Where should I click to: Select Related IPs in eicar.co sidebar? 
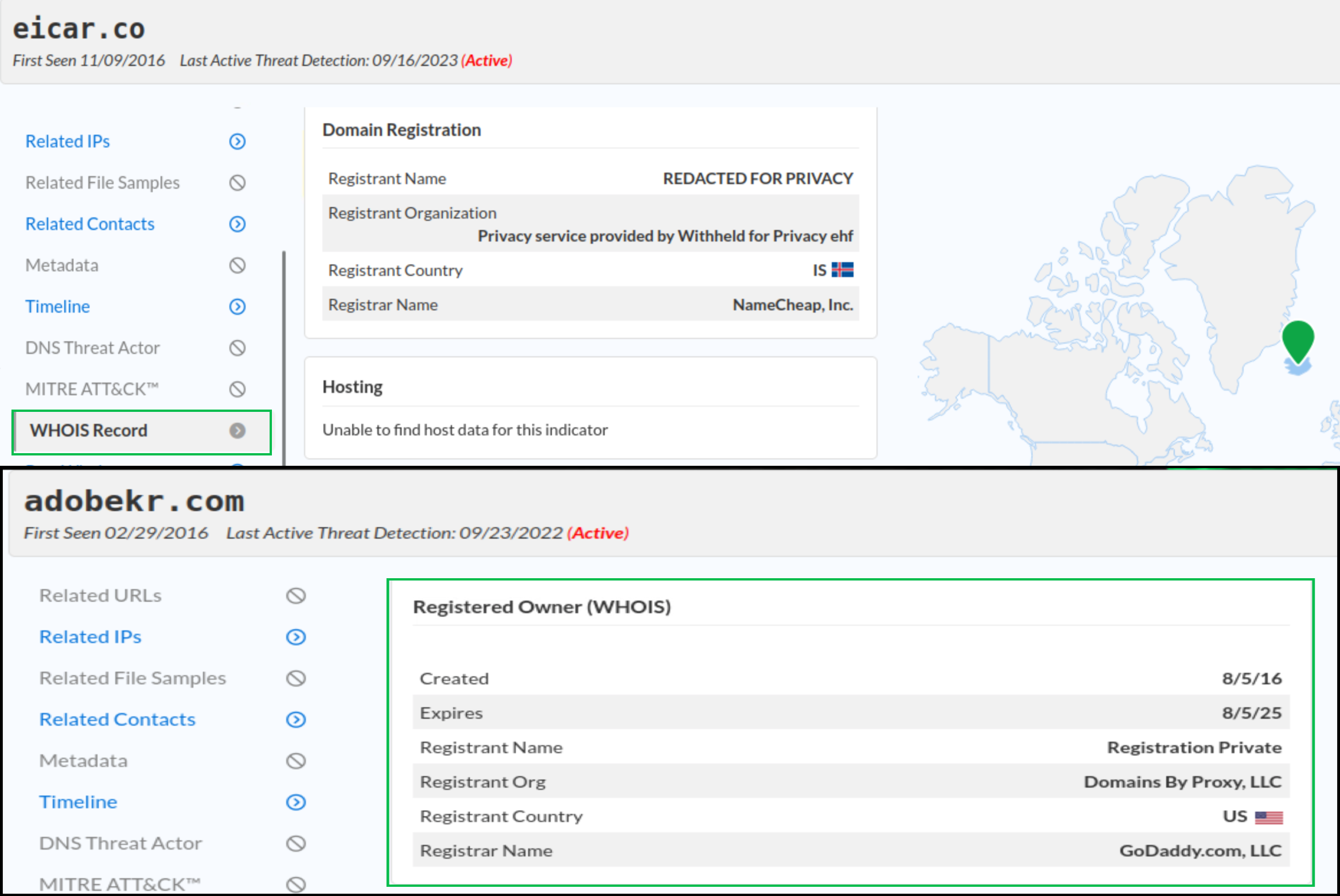click(x=68, y=142)
